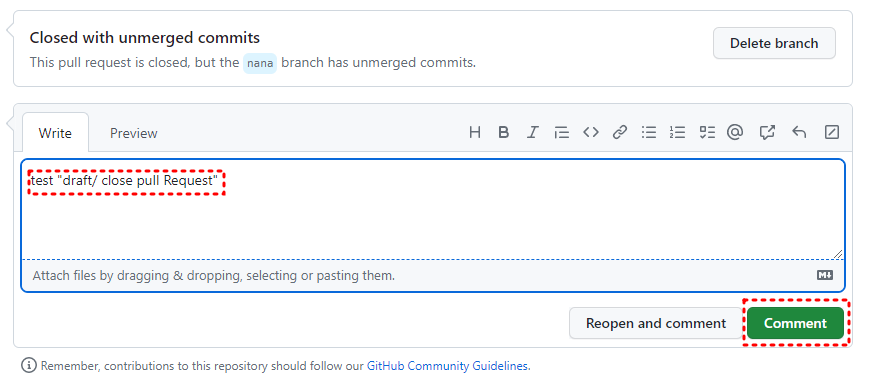The height and width of the screenshot is (381, 875).
Task: Click the green Comment button
Action: tap(795, 323)
